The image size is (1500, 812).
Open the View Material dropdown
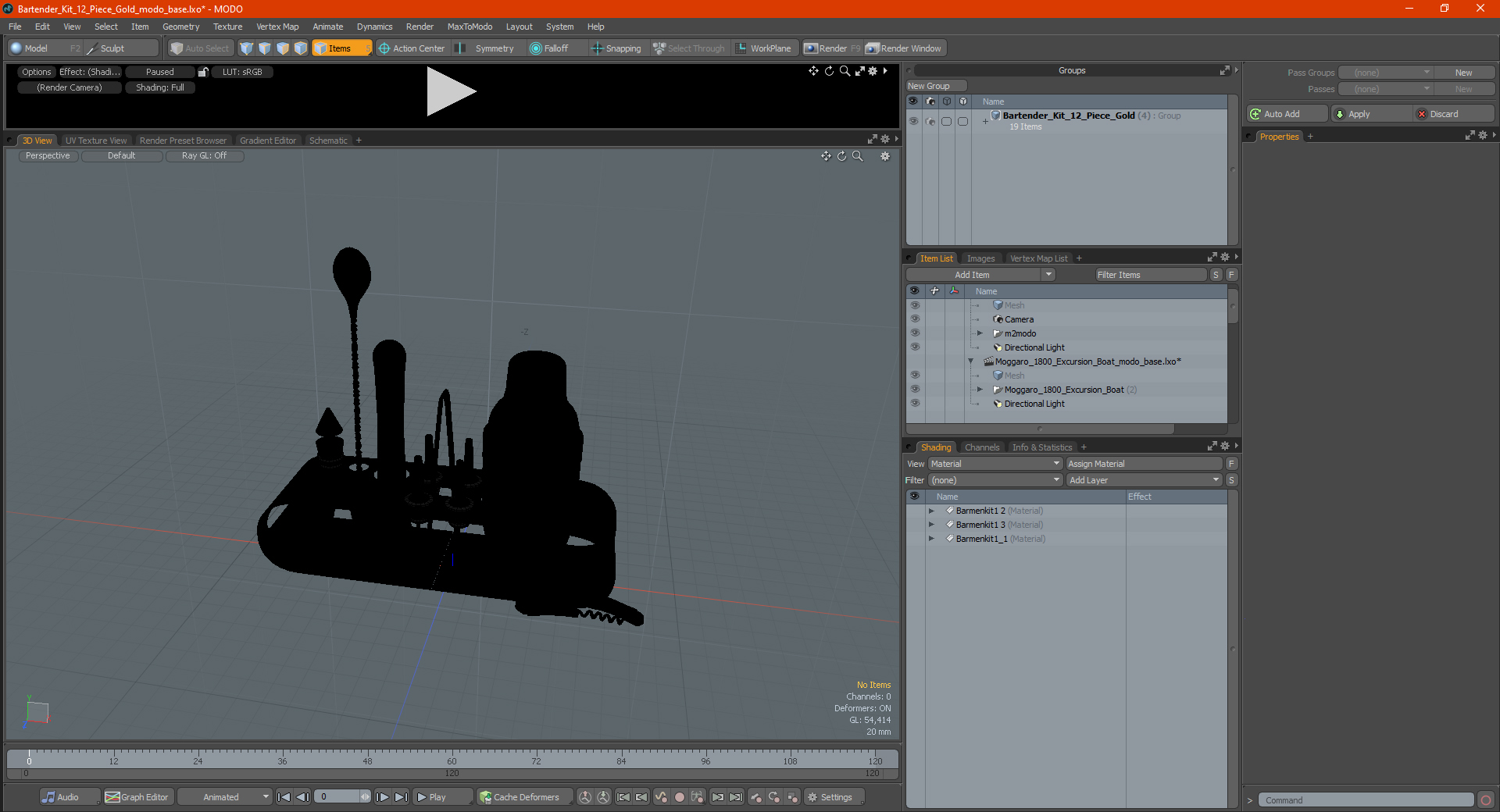pos(995,464)
